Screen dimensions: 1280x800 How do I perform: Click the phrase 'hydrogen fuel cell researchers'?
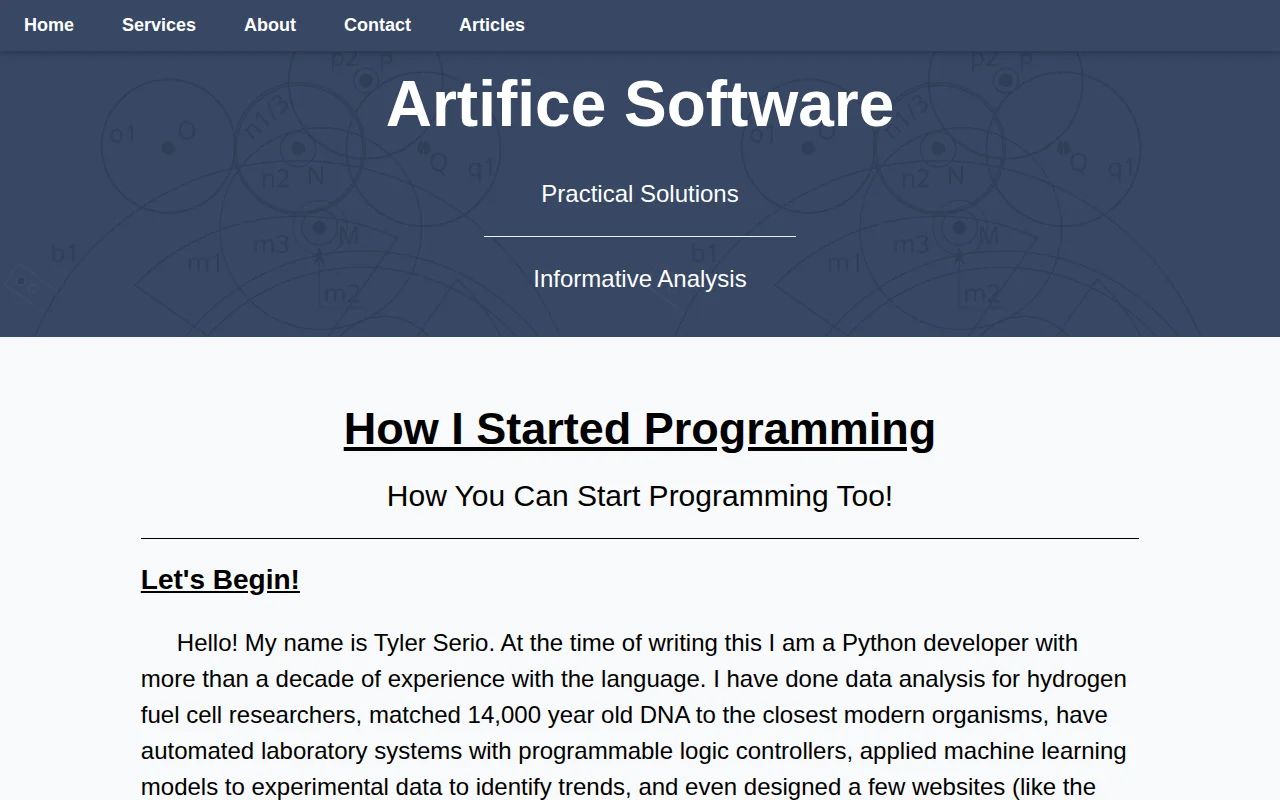point(634,697)
